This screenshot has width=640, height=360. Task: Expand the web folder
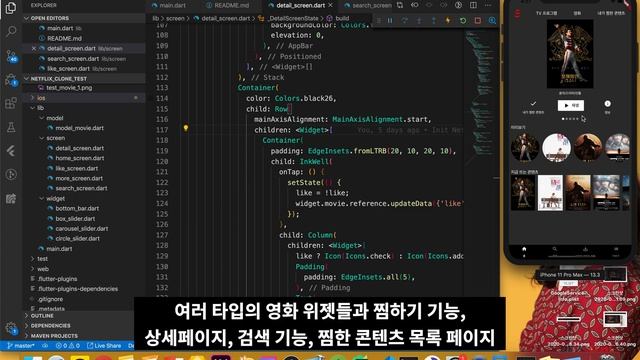pyautogui.click(x=83, y=269)
